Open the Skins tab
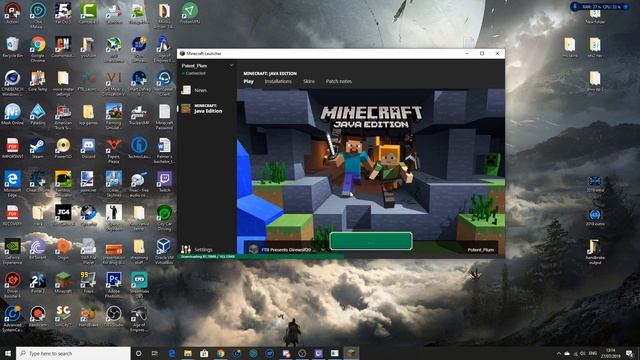This screenshot has width=640, height=360. click(x=309, y=81)
